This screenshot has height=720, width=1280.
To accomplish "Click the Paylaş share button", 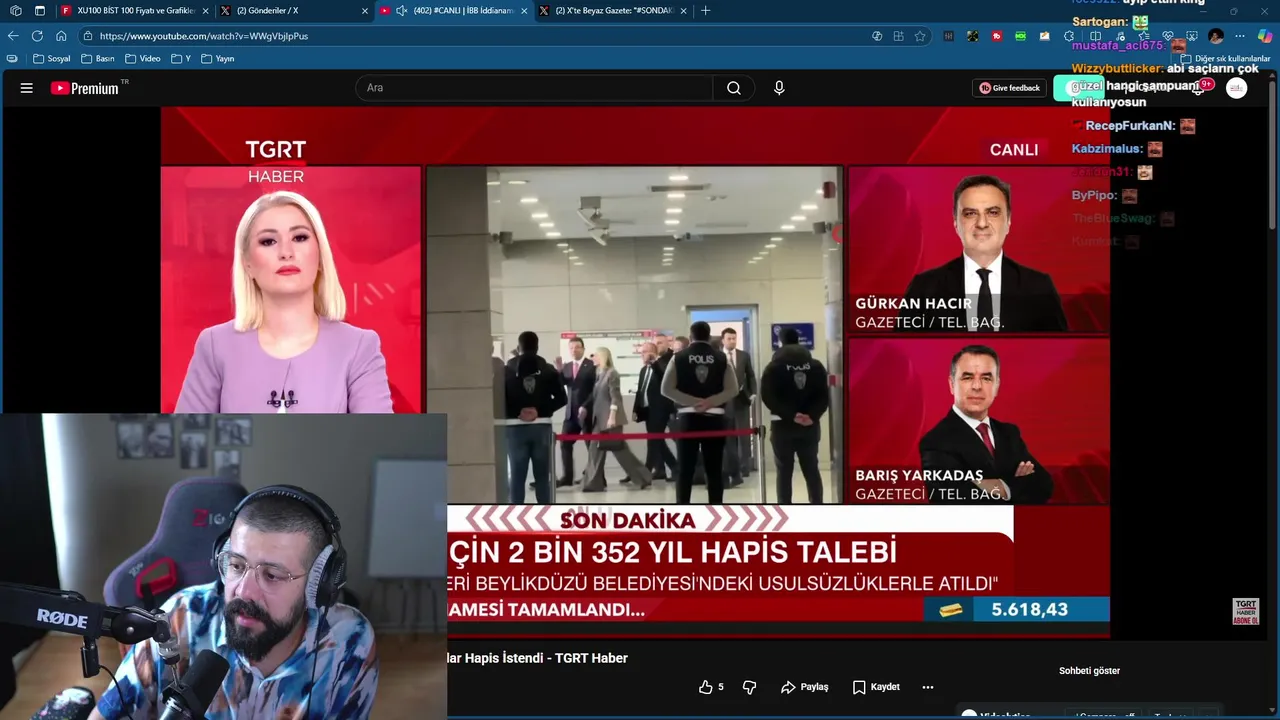I will click(805, 687).
